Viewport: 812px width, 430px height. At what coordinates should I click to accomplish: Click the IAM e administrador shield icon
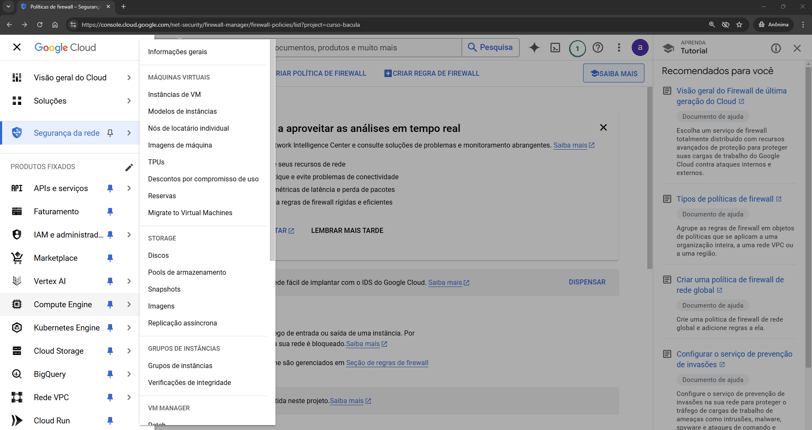pos(17,235)
